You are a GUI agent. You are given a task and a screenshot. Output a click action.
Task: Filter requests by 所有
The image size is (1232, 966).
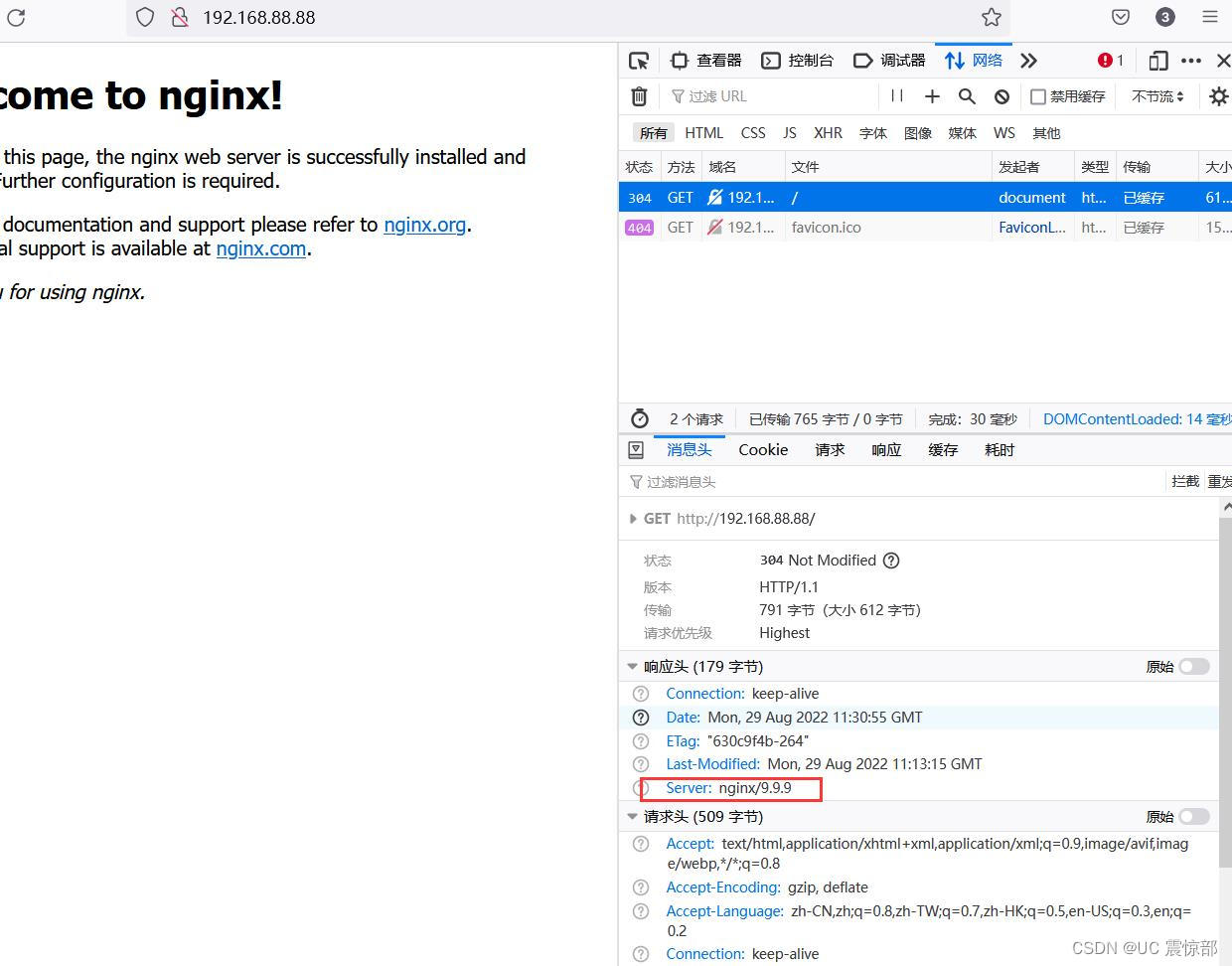(654, 133)
